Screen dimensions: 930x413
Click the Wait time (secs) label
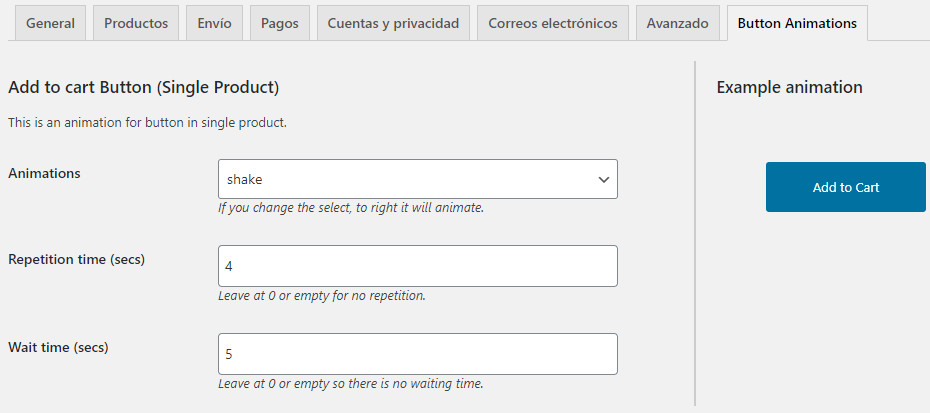point(58,347)
